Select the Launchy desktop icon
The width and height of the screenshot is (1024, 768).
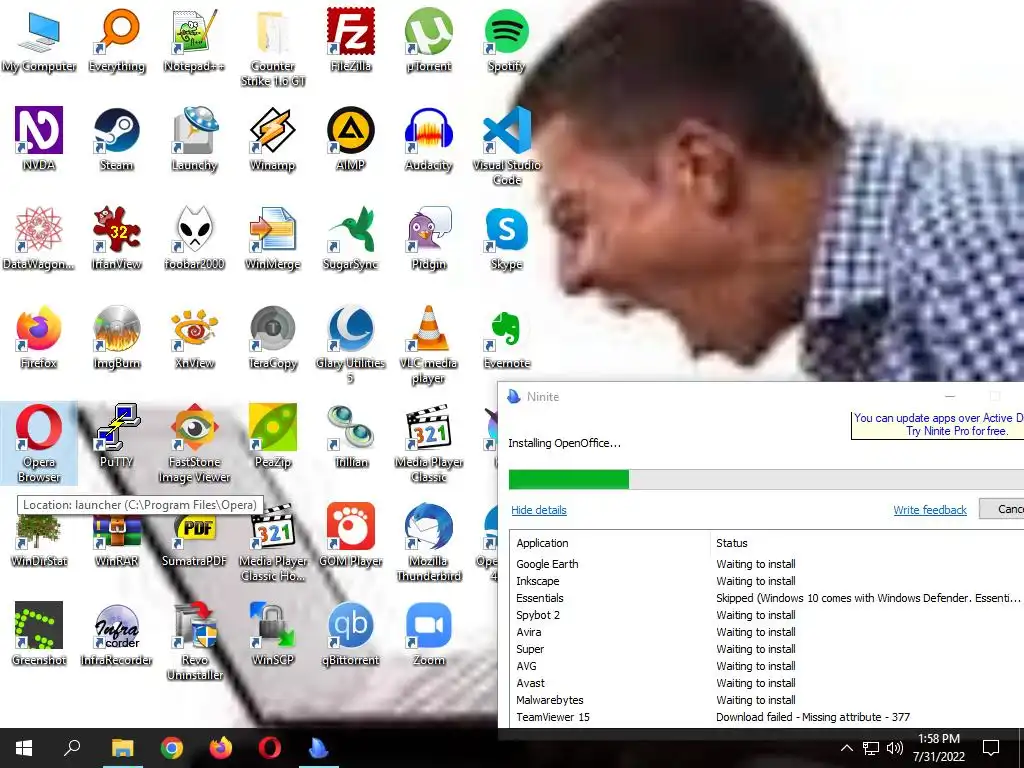tap(194, 140)
